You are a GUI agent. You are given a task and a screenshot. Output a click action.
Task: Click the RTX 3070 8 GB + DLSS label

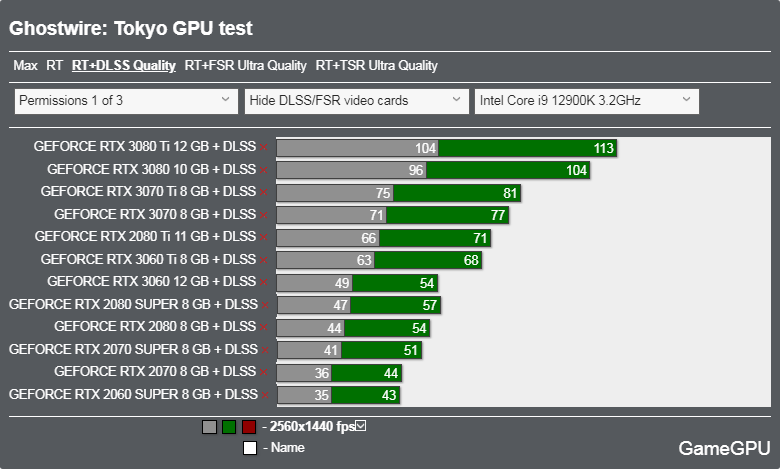point(155,215)
